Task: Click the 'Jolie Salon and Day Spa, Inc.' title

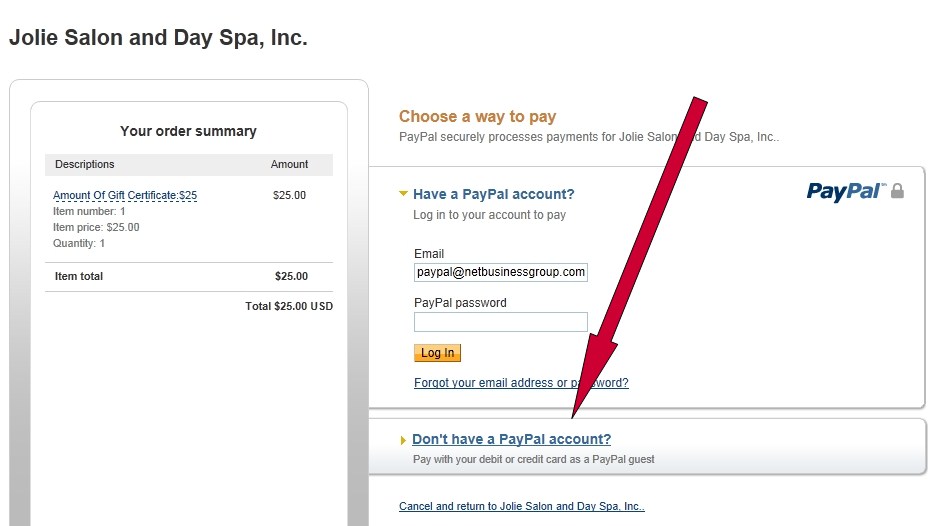Action: pyautogui.click(x=158, y=37)
